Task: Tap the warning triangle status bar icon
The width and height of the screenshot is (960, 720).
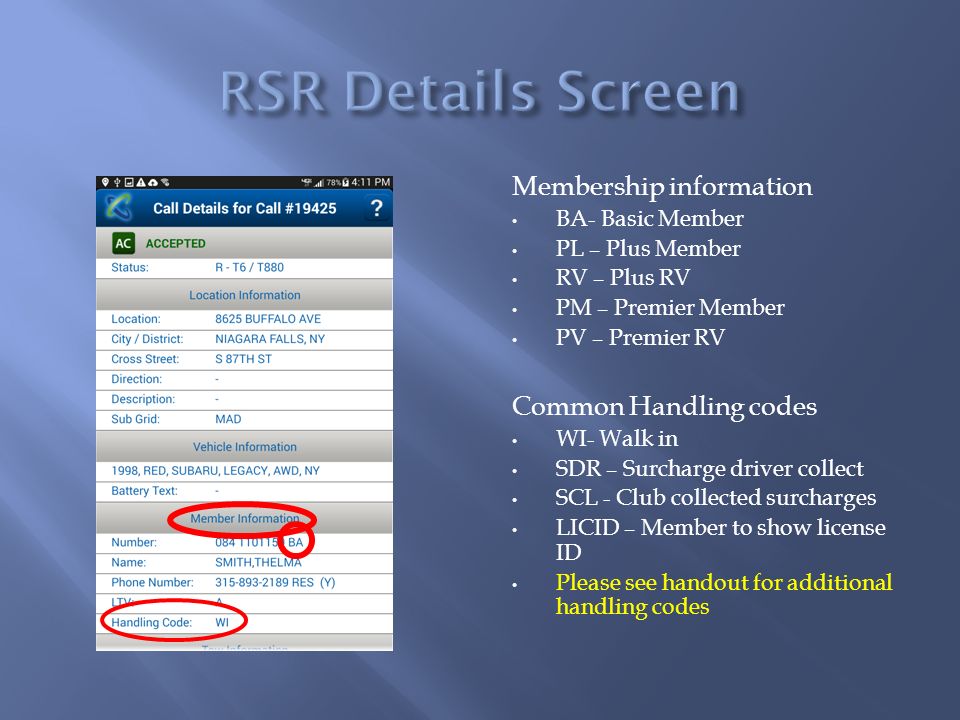Action: (x=141, y=182)
